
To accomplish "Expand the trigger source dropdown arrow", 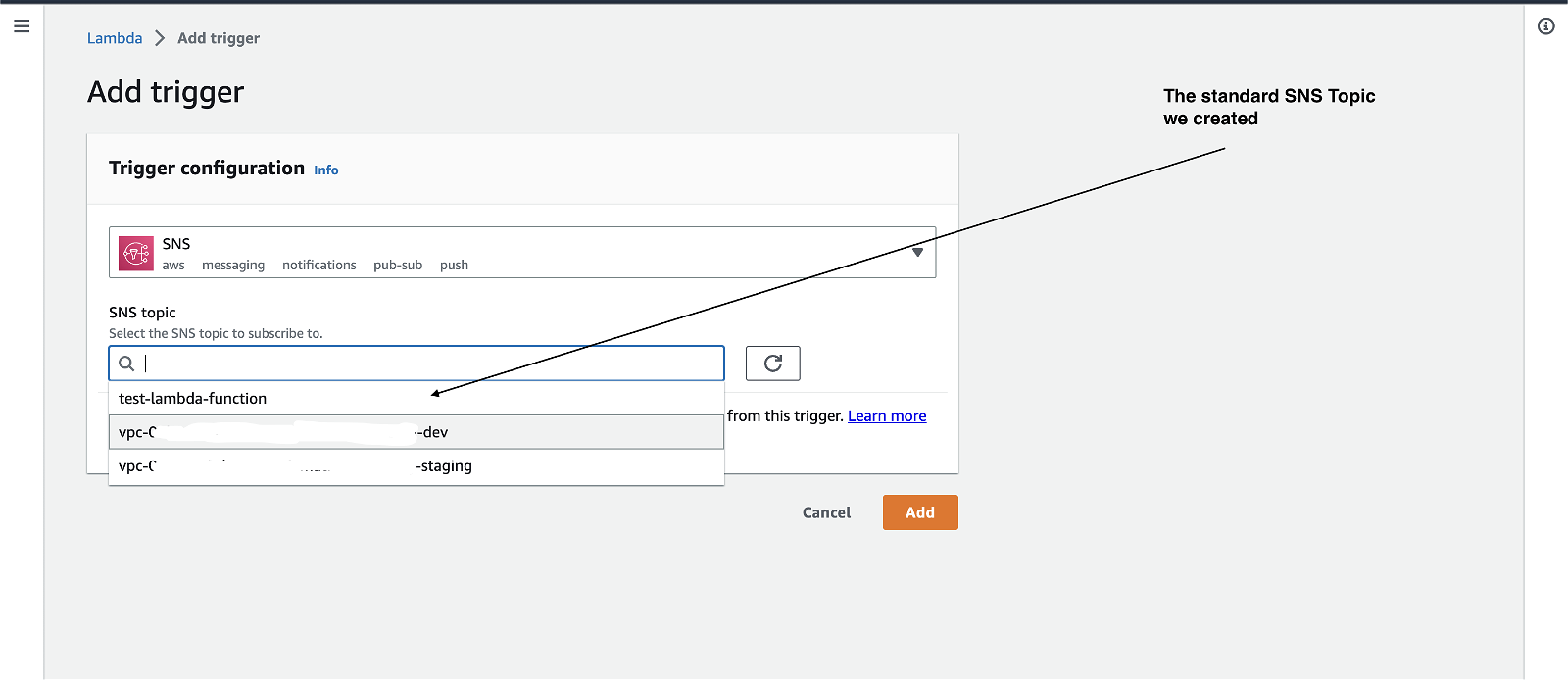I will click(x=917, y=253).
